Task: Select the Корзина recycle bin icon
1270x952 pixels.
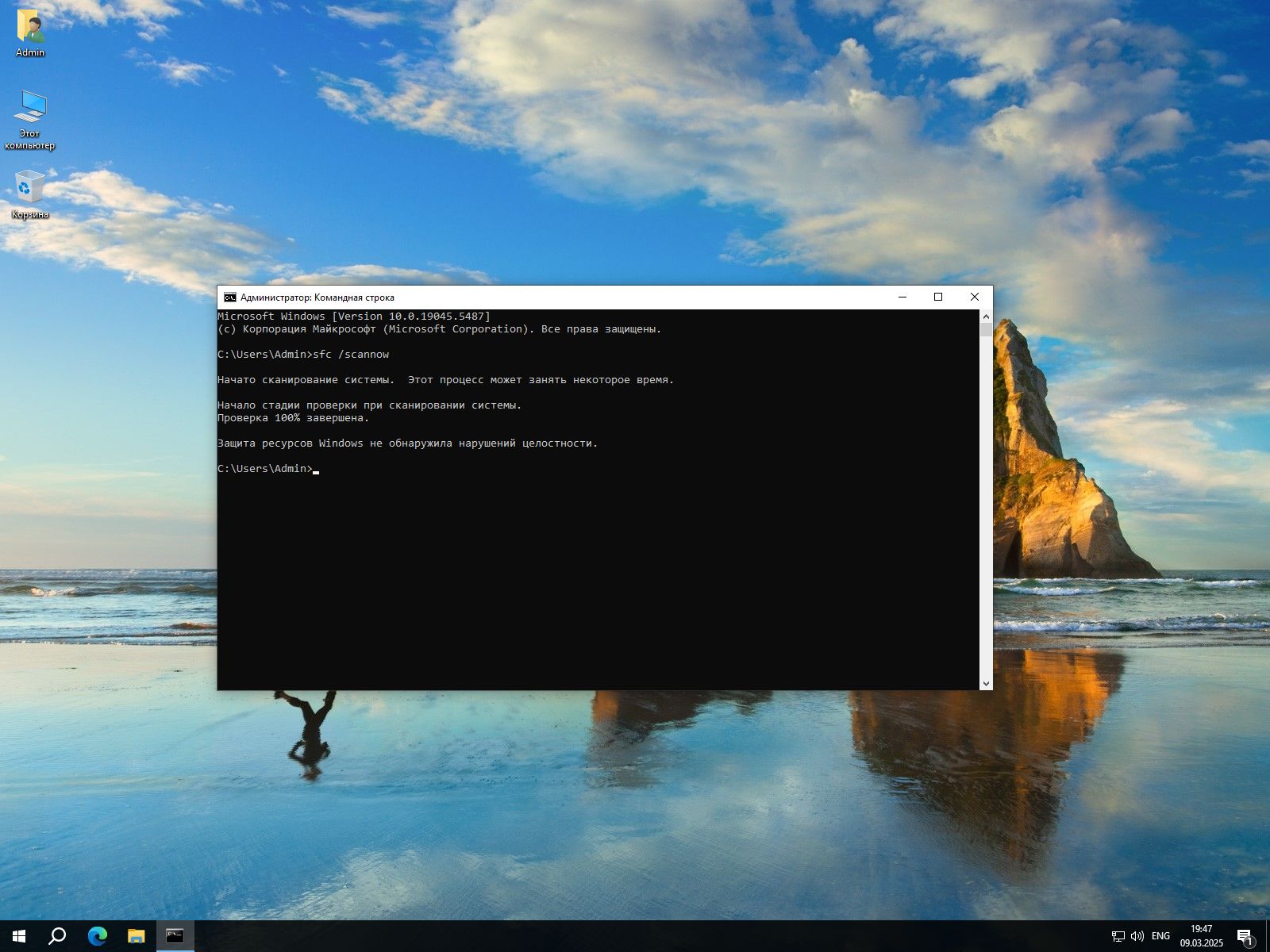Action: tap(30, 194)
